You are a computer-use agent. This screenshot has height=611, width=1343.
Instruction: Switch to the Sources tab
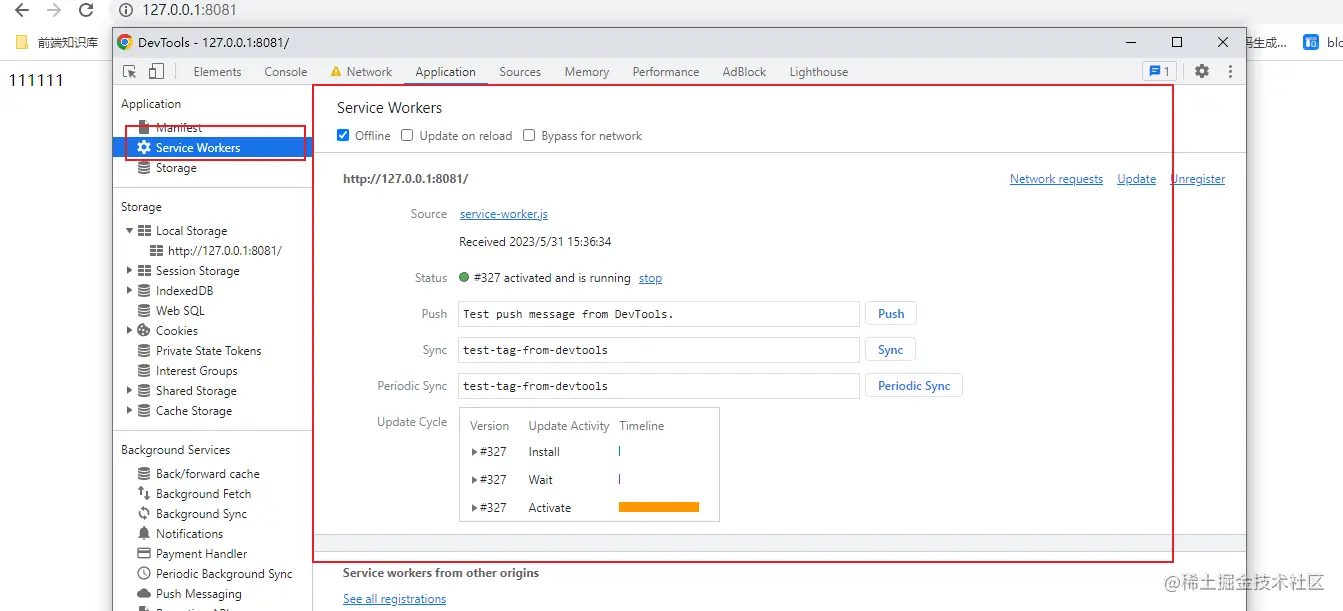point(520,72)
